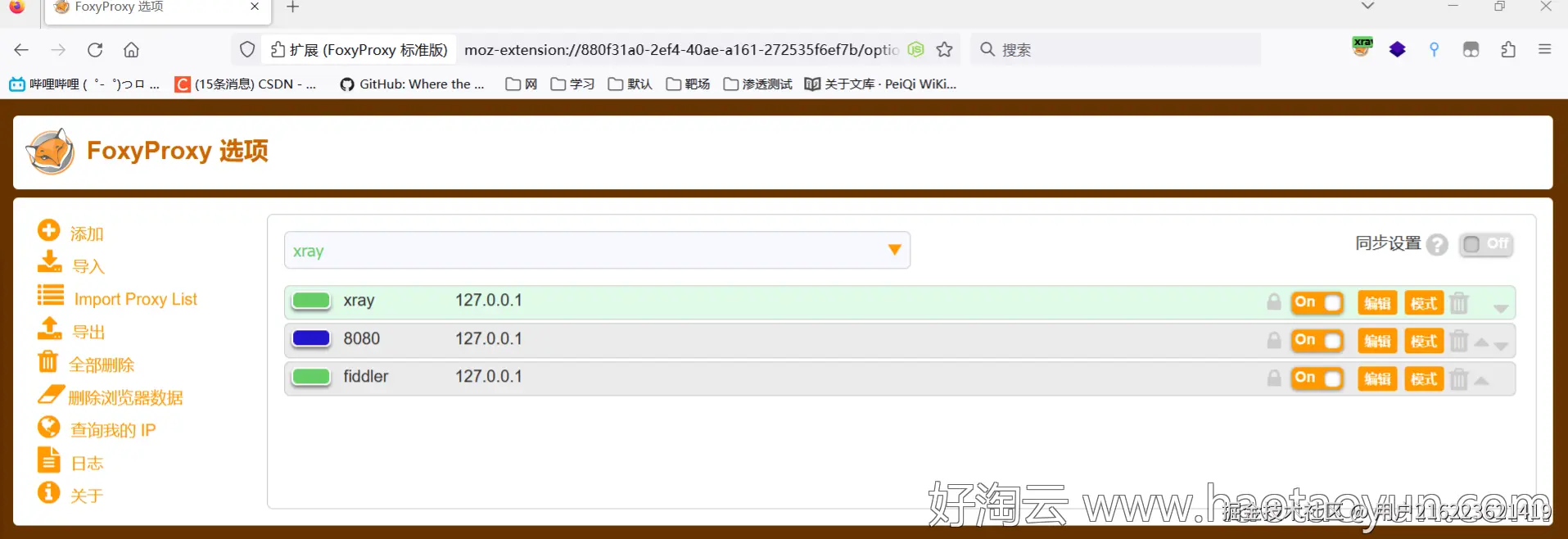Move the 8080 proxy up
The height and width of the screenshot is (539, 1568).
(1481, 342)
